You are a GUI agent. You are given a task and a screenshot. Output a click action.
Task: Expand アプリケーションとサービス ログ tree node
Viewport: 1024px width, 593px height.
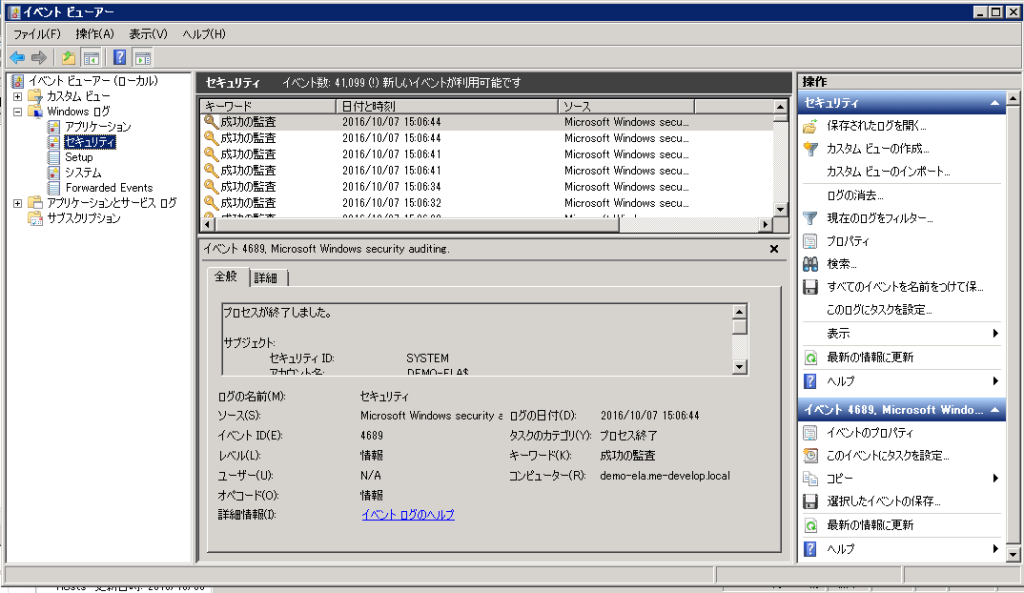click(18, 203)
